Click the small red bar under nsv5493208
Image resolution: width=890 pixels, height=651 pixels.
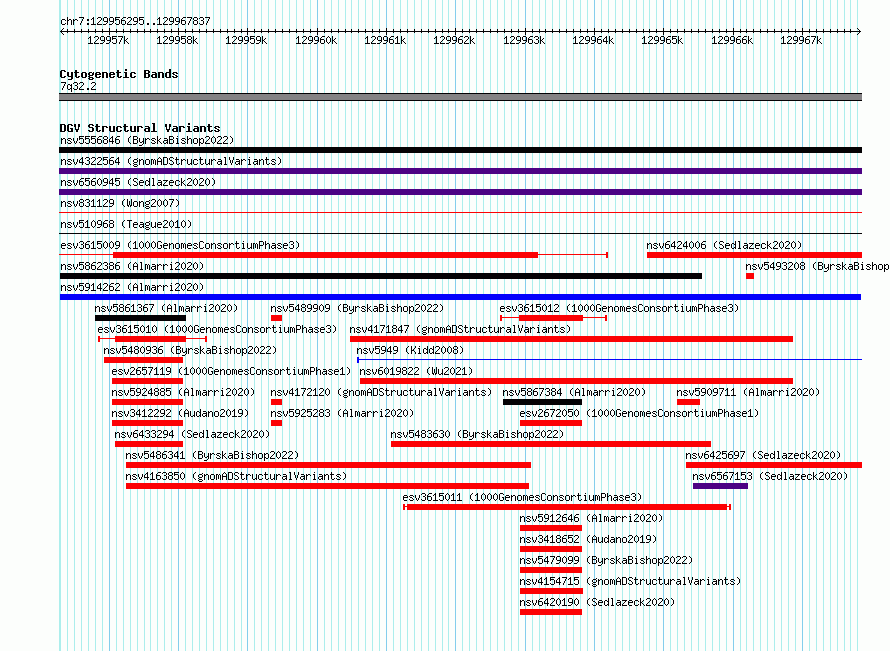750,276
